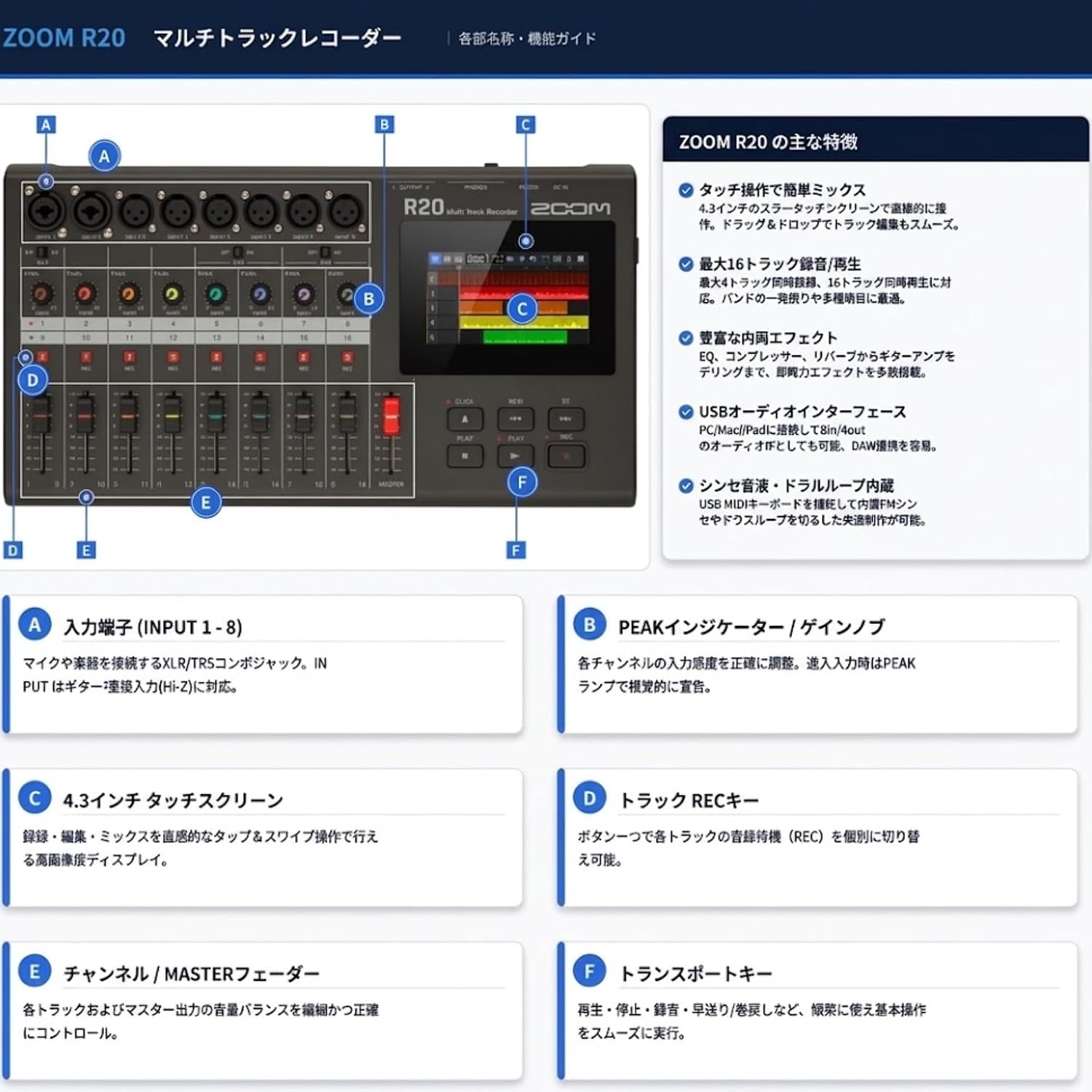Click the 各部名称・機能ガイド subtitle
The width and height of the screenshot is (1092, 1092).
pos(527,39)
